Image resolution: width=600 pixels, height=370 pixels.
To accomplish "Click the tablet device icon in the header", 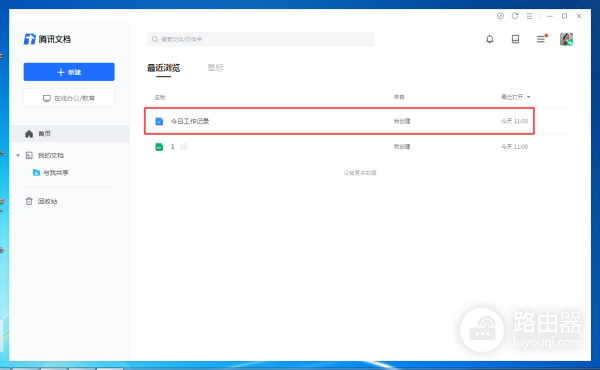I will (x=515, y=39).
